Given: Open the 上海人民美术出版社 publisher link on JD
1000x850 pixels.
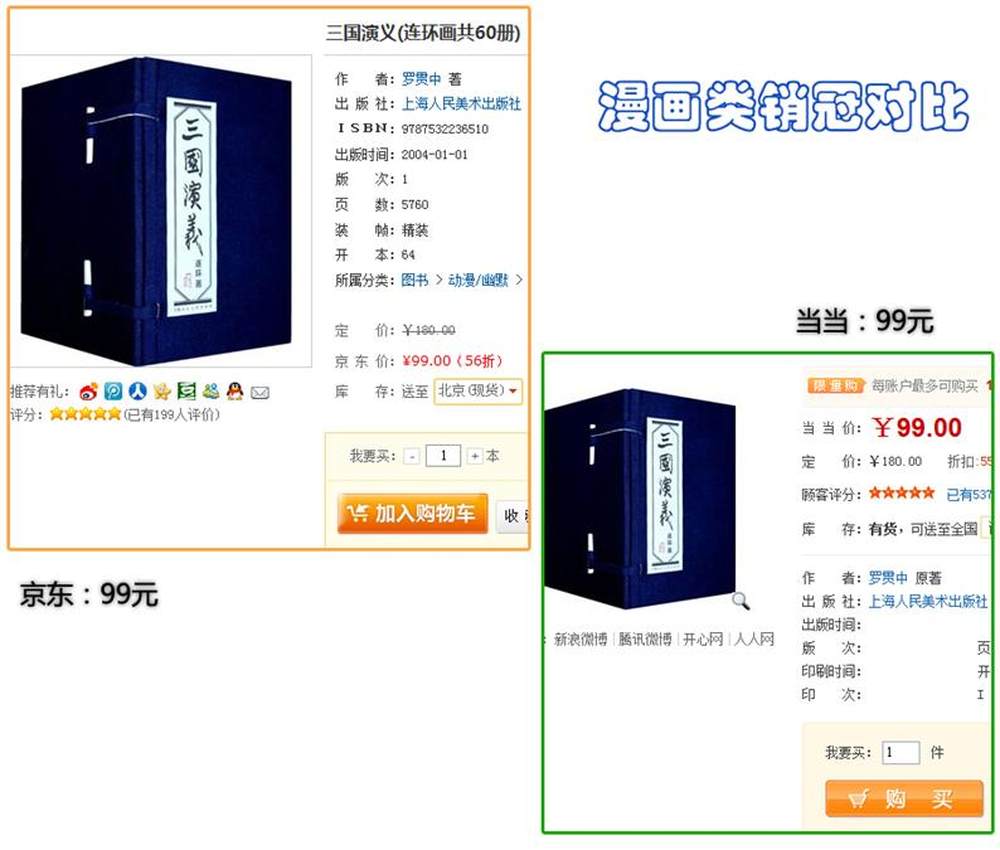Looking at the screenshot, I should [x=461, y=104].
